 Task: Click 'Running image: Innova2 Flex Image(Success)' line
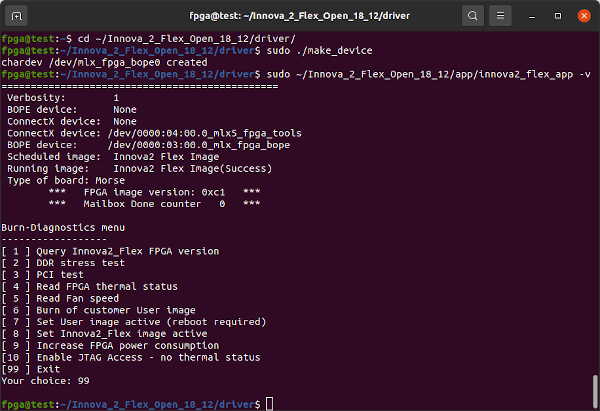(x=140, y=169)
